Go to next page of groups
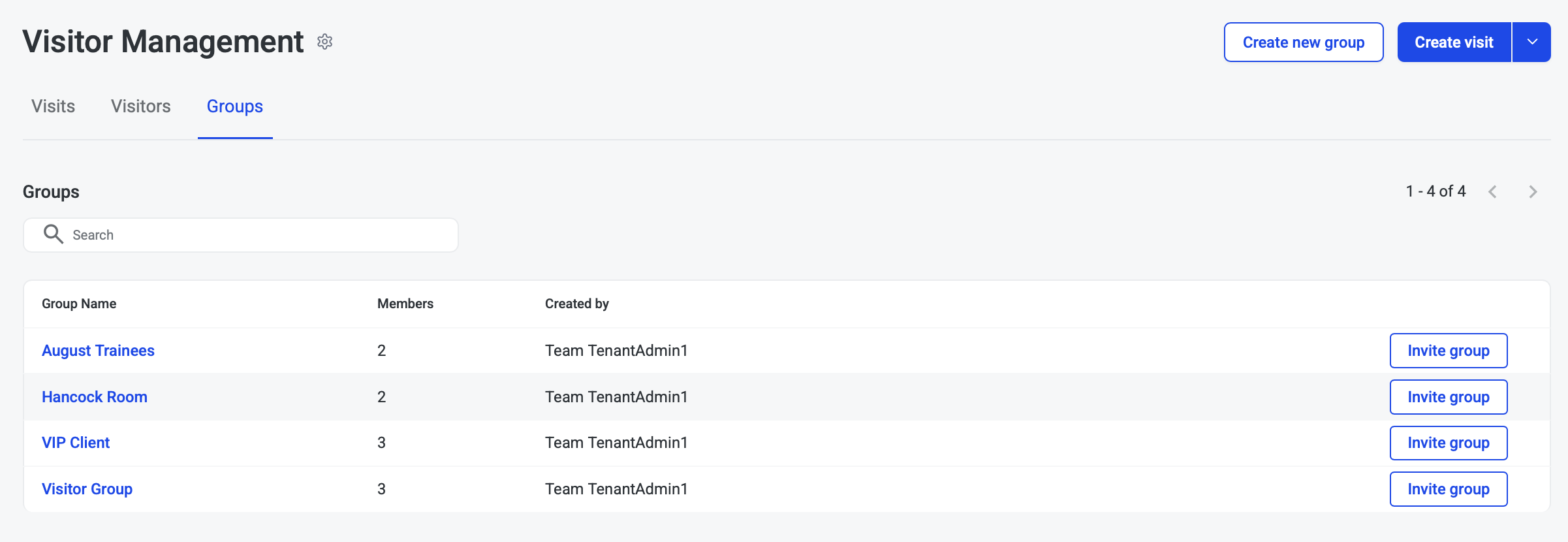 pyautogui.click(x=1533, y=191)
